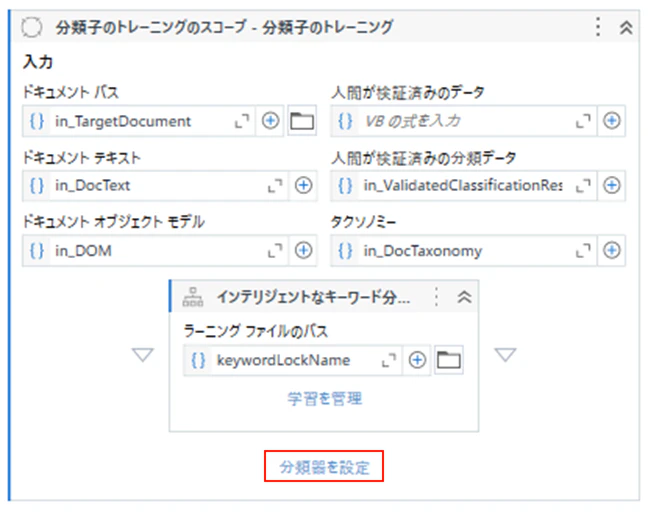The height and width of the screenshot is (512, 648).
Task: Click the インテリジェントなキーワード分... title text
Action: 313,297
